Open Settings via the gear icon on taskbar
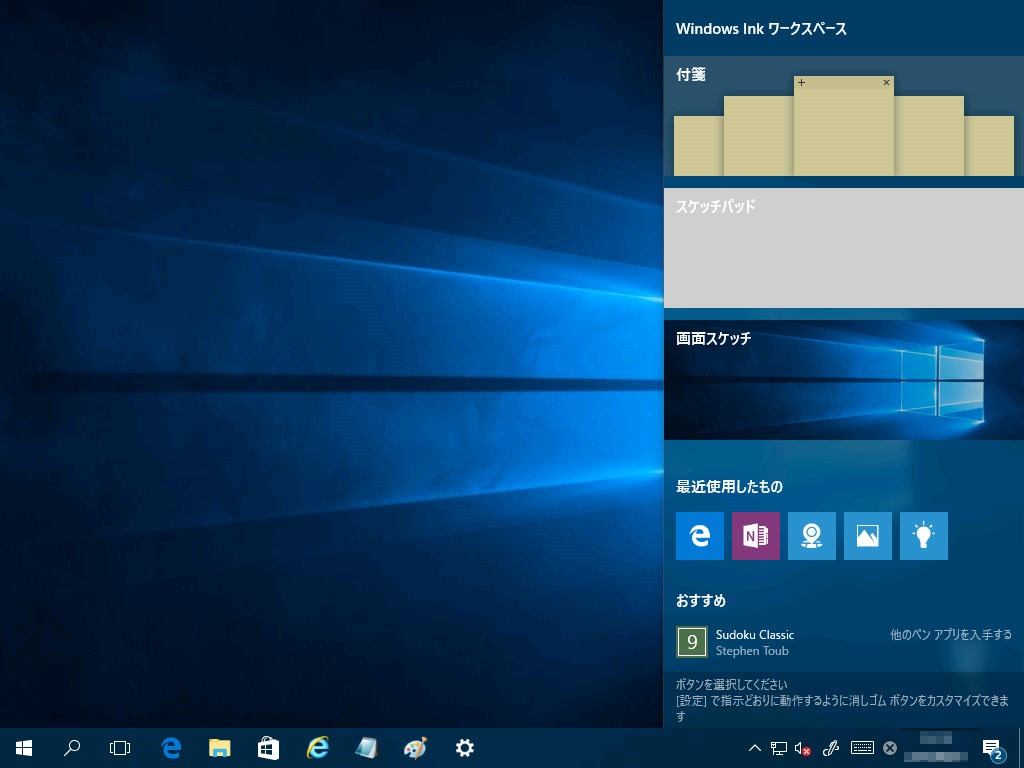This screenshot has width=1024, height=768. 464,748
